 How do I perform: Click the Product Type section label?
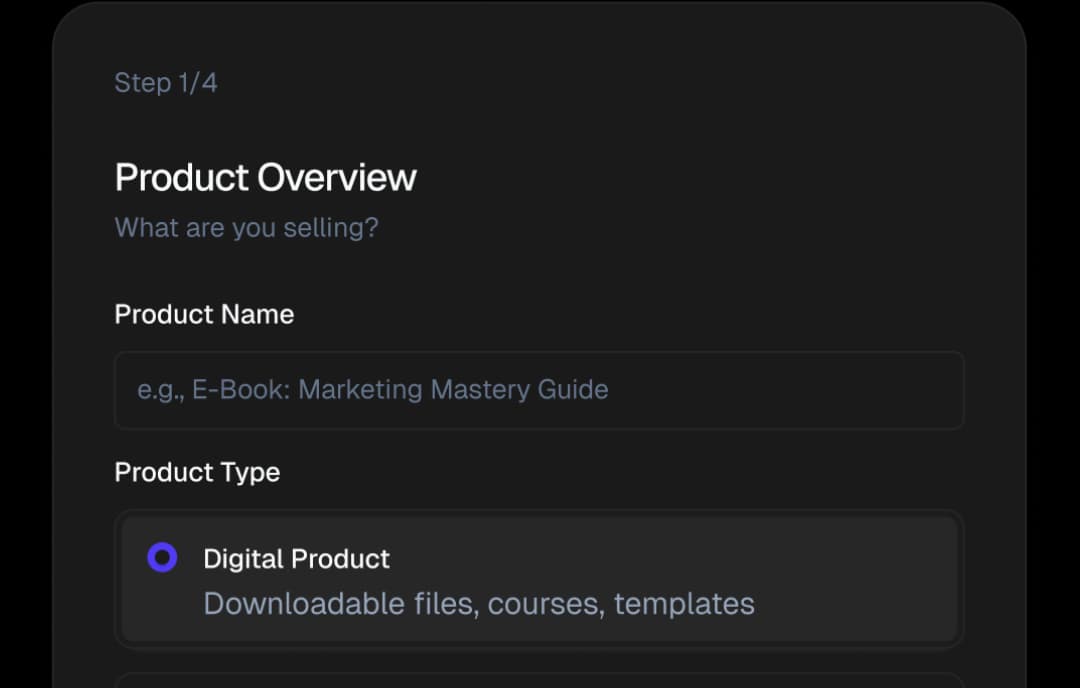197,472
